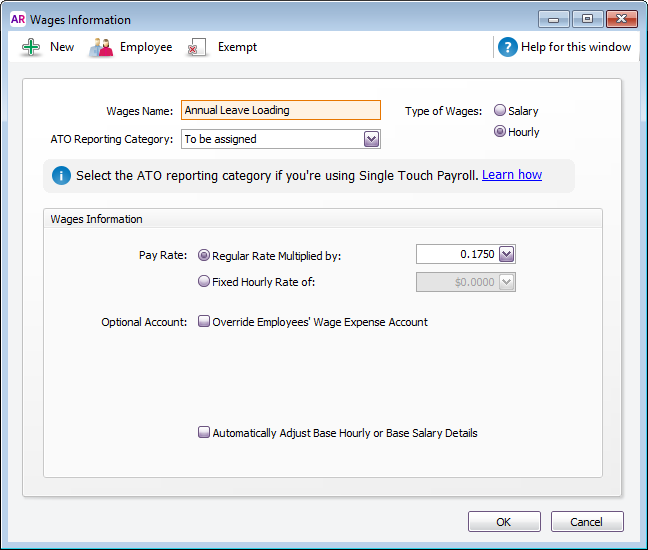This screenshot has width=648, height=550.
Task: Choose Fixed Hourly Rate of option
Action: click(x=205, y=282)
